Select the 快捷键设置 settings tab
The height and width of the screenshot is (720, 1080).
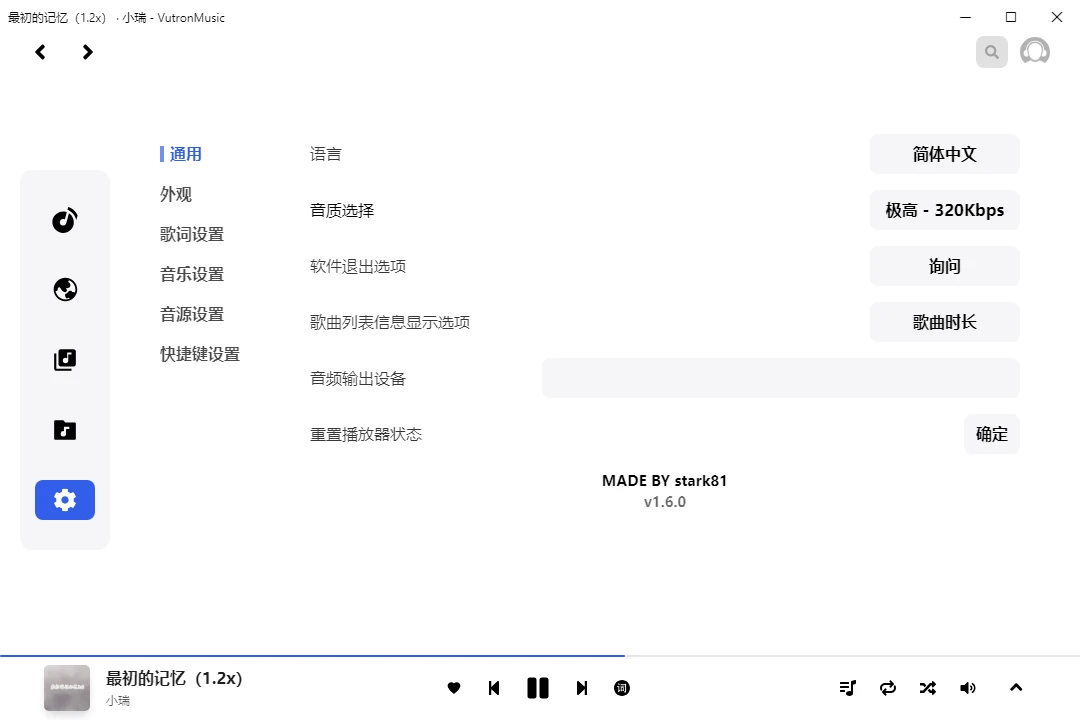point(200,354)
